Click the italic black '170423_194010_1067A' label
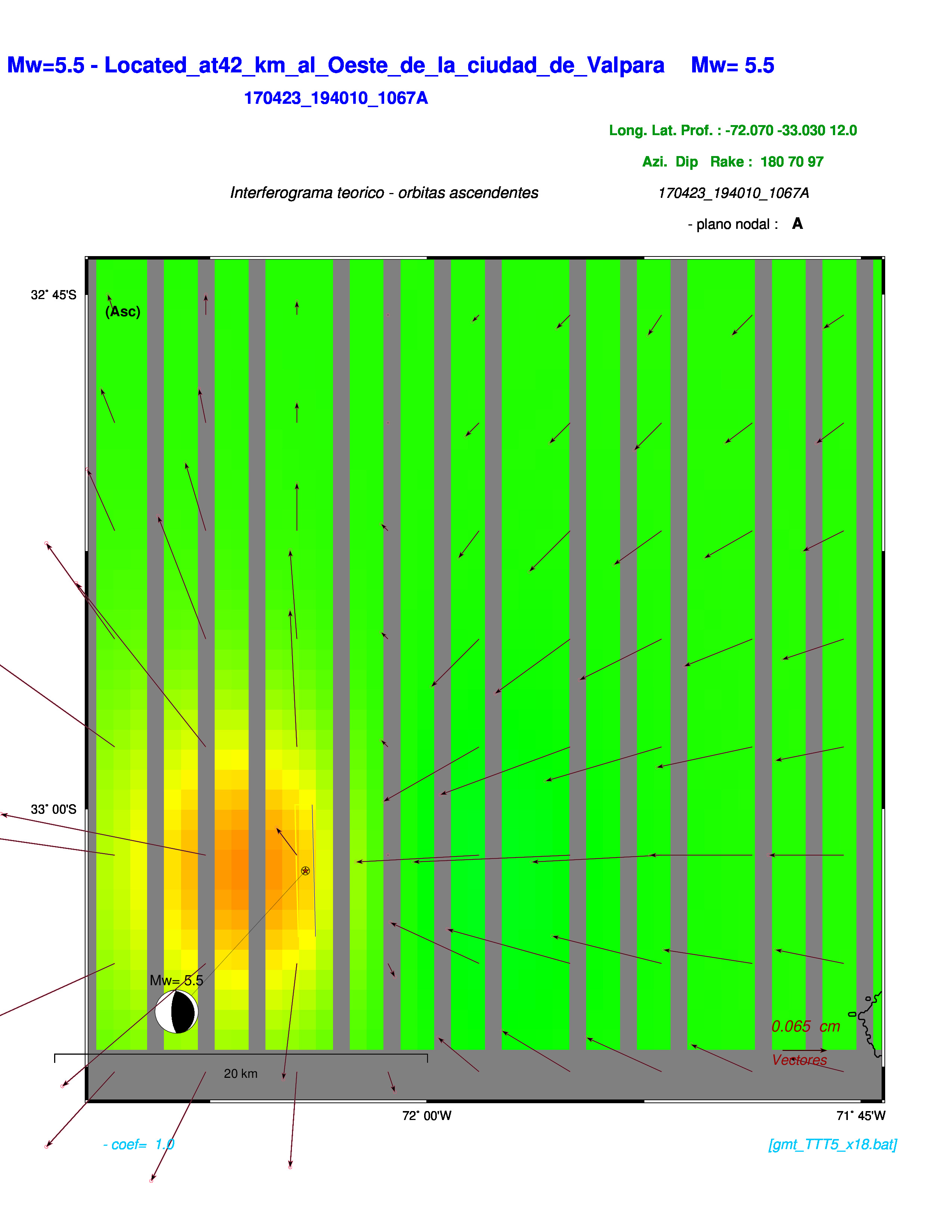Viewport: 952px width, 1232px height. coord(733,193)
